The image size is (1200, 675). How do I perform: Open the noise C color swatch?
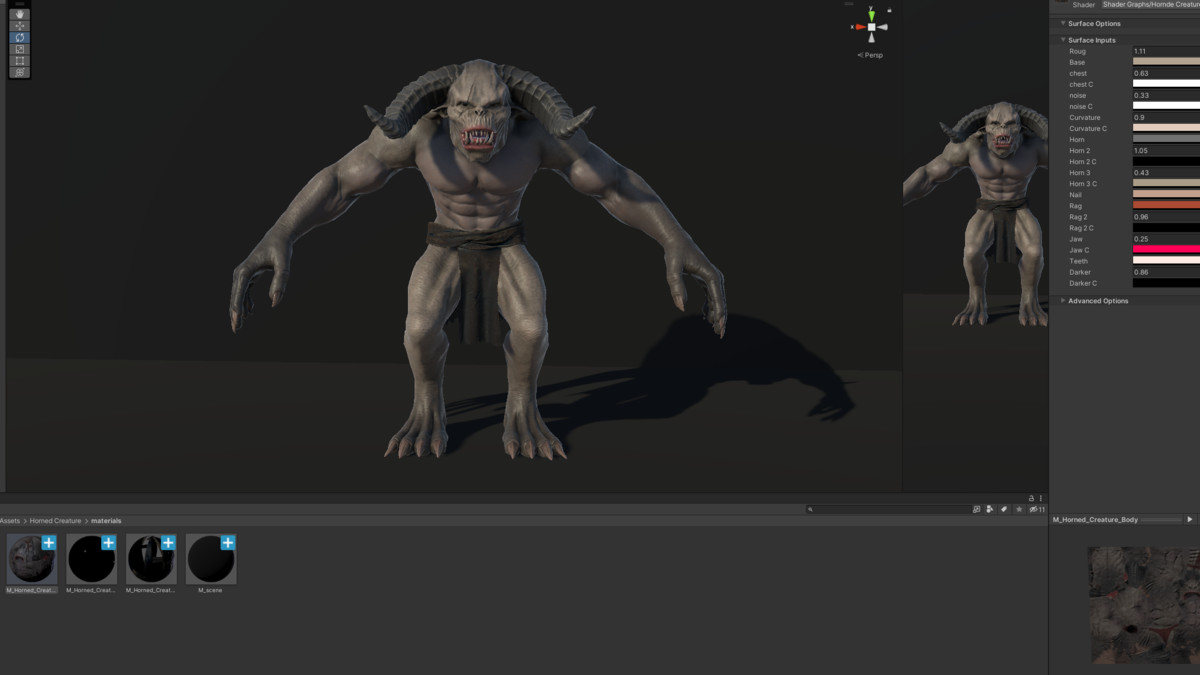[x=1166, y=106]
